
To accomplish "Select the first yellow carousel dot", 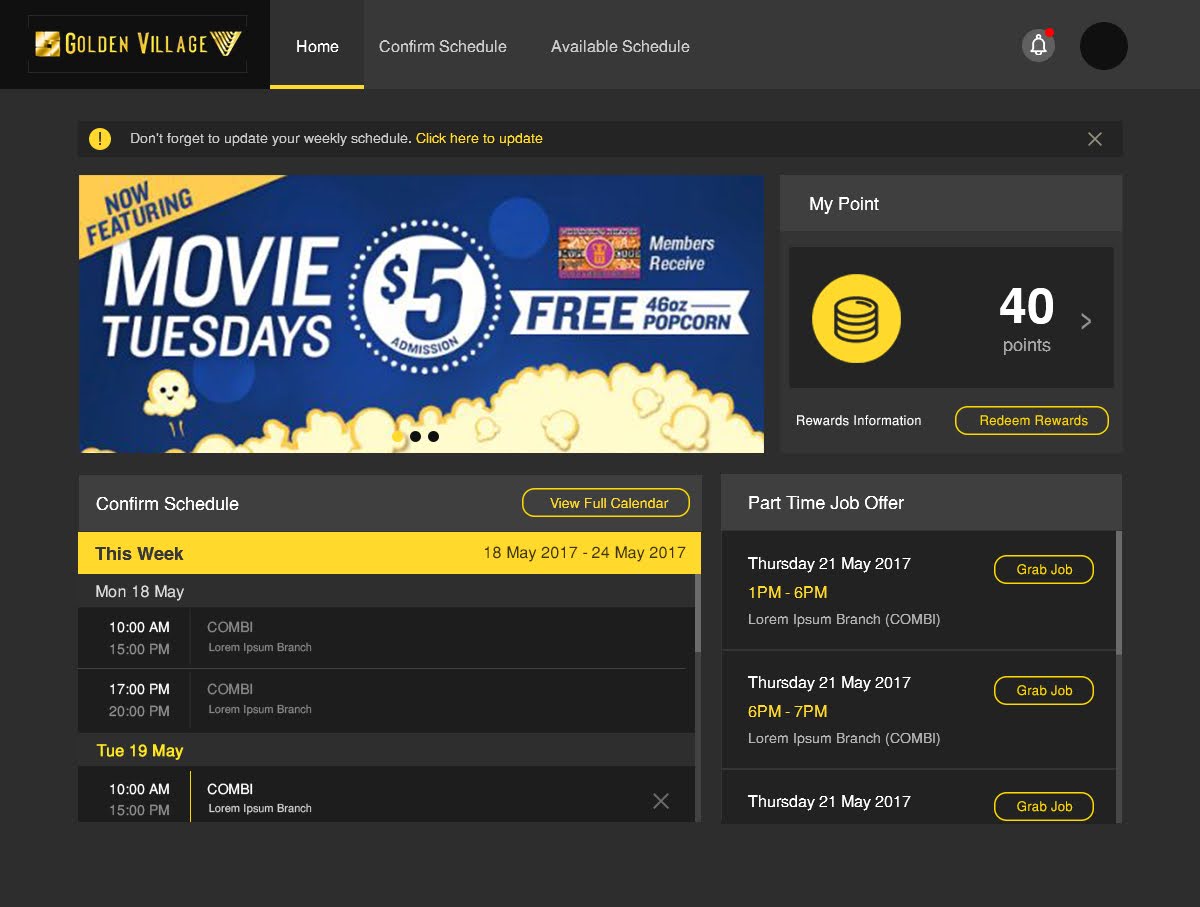I will tap(398, 436).
